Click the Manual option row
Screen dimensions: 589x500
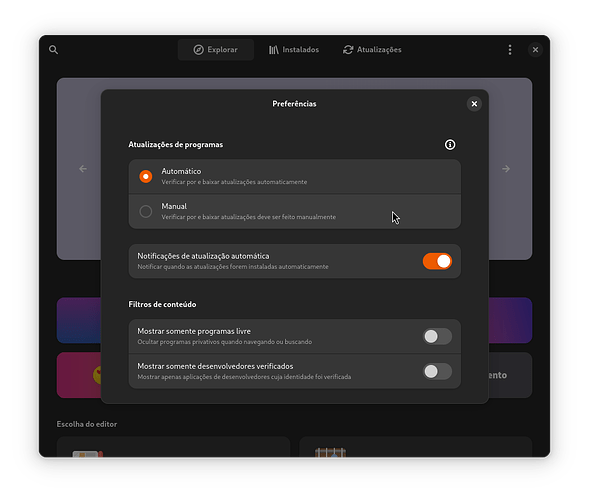294,211
